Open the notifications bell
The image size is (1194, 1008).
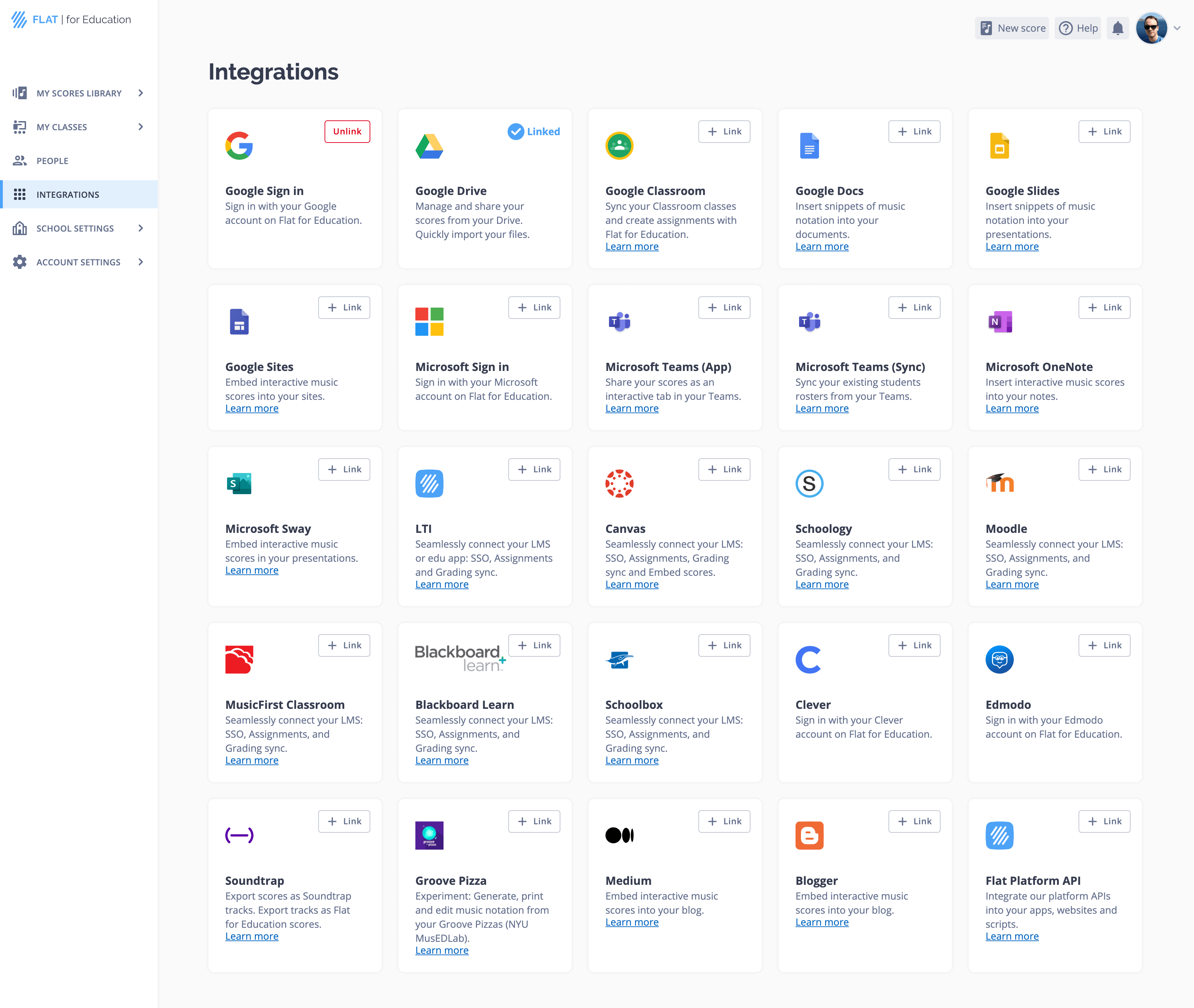1117,28
